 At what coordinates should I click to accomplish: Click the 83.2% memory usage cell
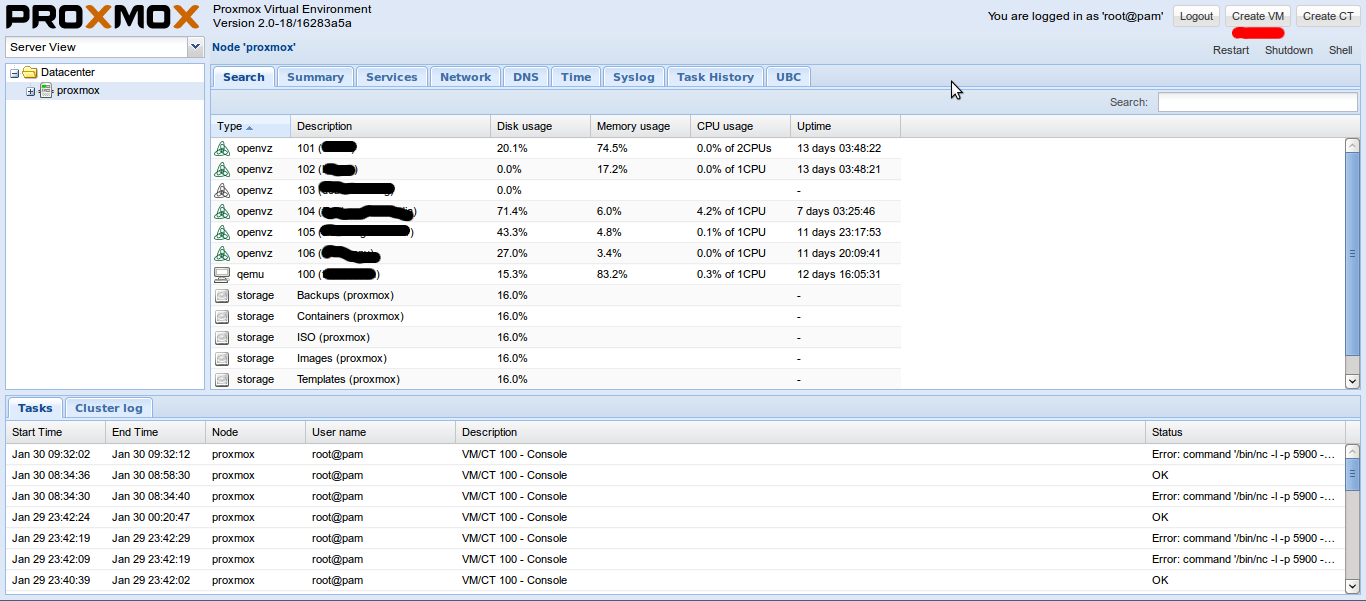click(x=641, y=274)
